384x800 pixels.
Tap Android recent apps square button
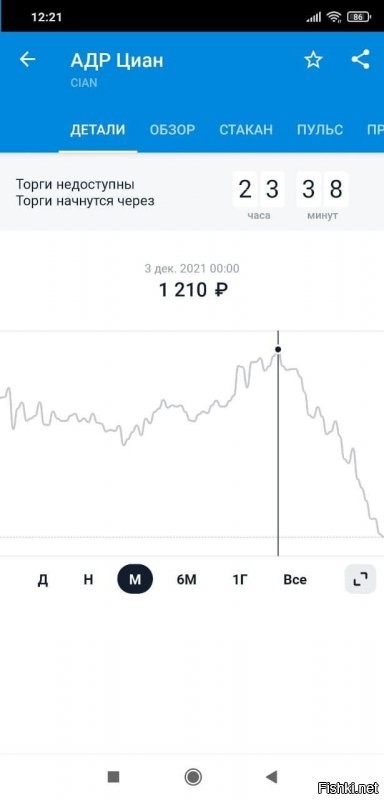coord(113,777)
